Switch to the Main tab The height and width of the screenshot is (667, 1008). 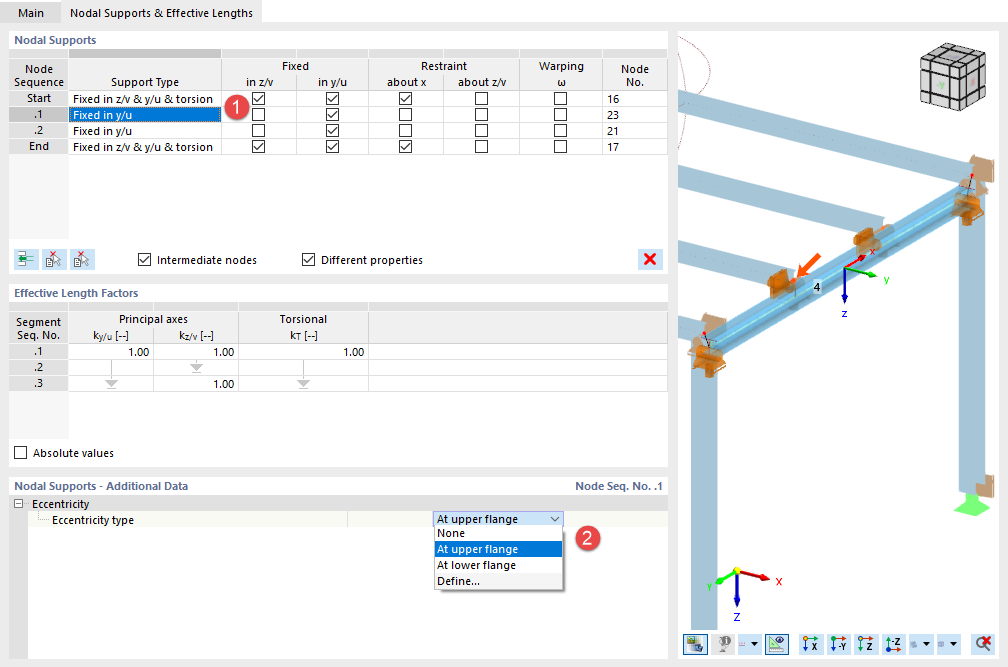point(31,13)
